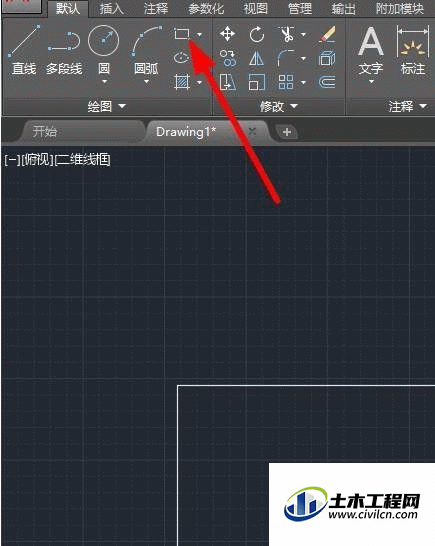Close the Drawing1* tab
This screenshot has width=435, height=546.
click(x=253, y=131)
